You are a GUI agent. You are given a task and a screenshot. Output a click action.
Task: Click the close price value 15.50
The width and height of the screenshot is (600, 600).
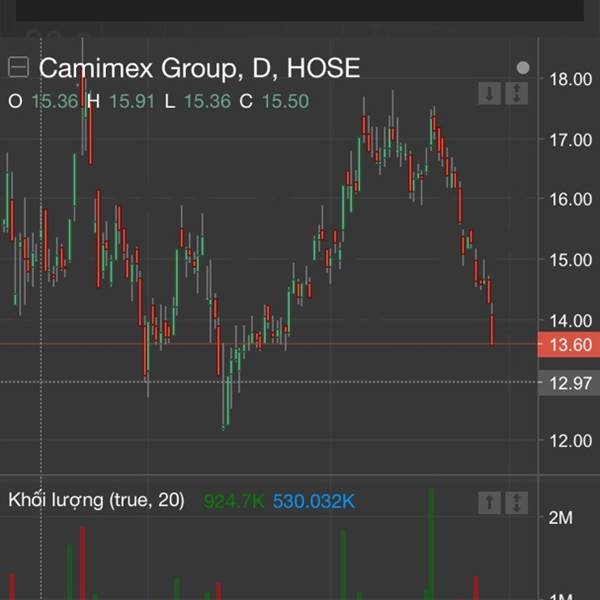[285, 101]
